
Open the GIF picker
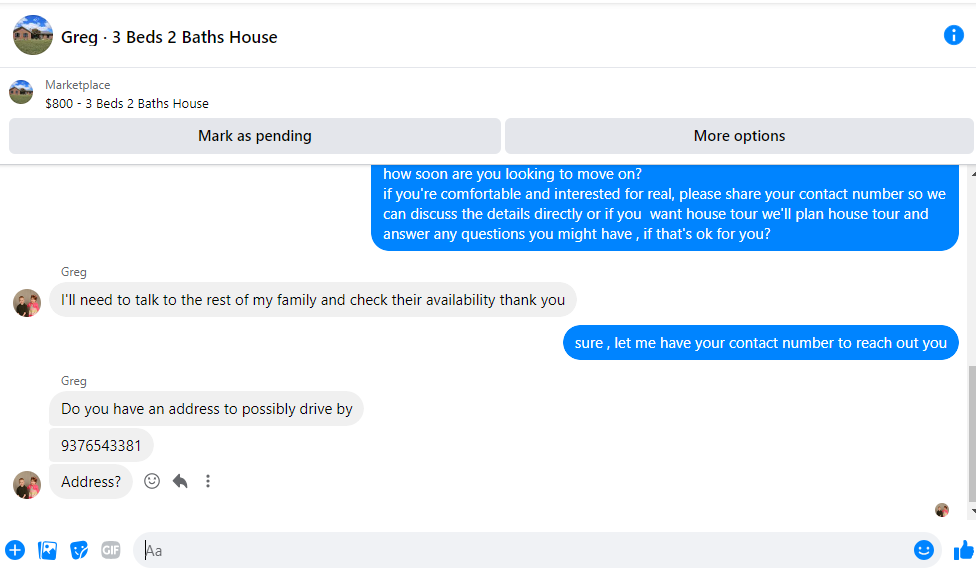pyautogui.click(x=111, y=550)
